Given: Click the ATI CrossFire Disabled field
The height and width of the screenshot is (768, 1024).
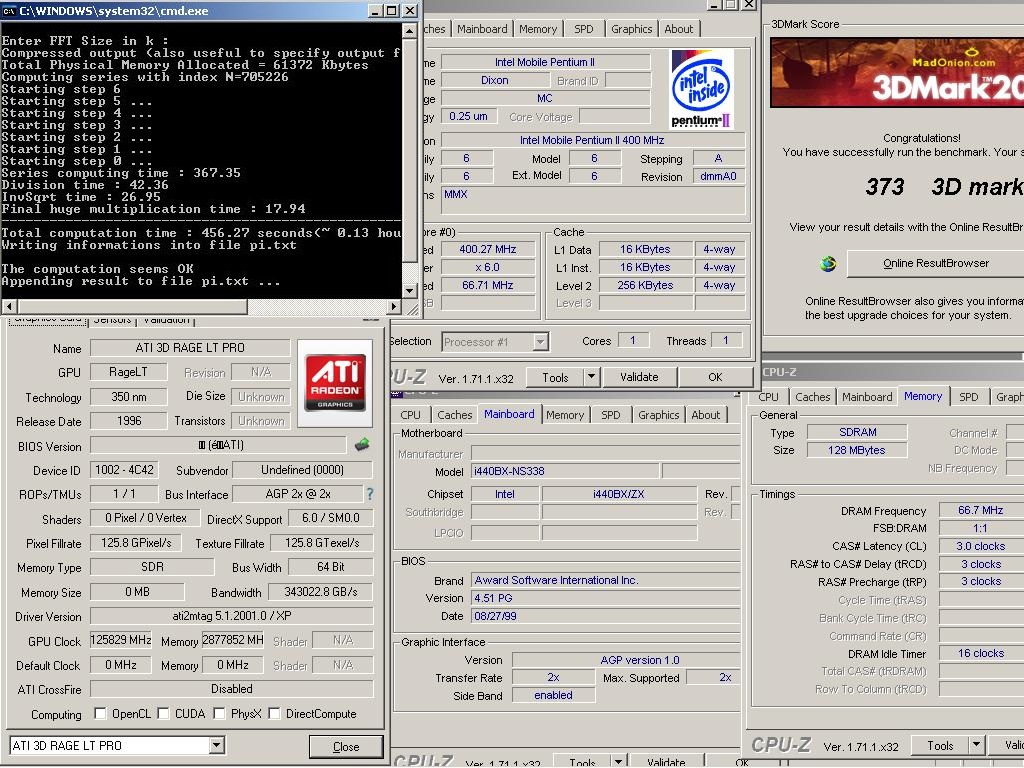Looking at the screenshot, I should pos(232,688).
